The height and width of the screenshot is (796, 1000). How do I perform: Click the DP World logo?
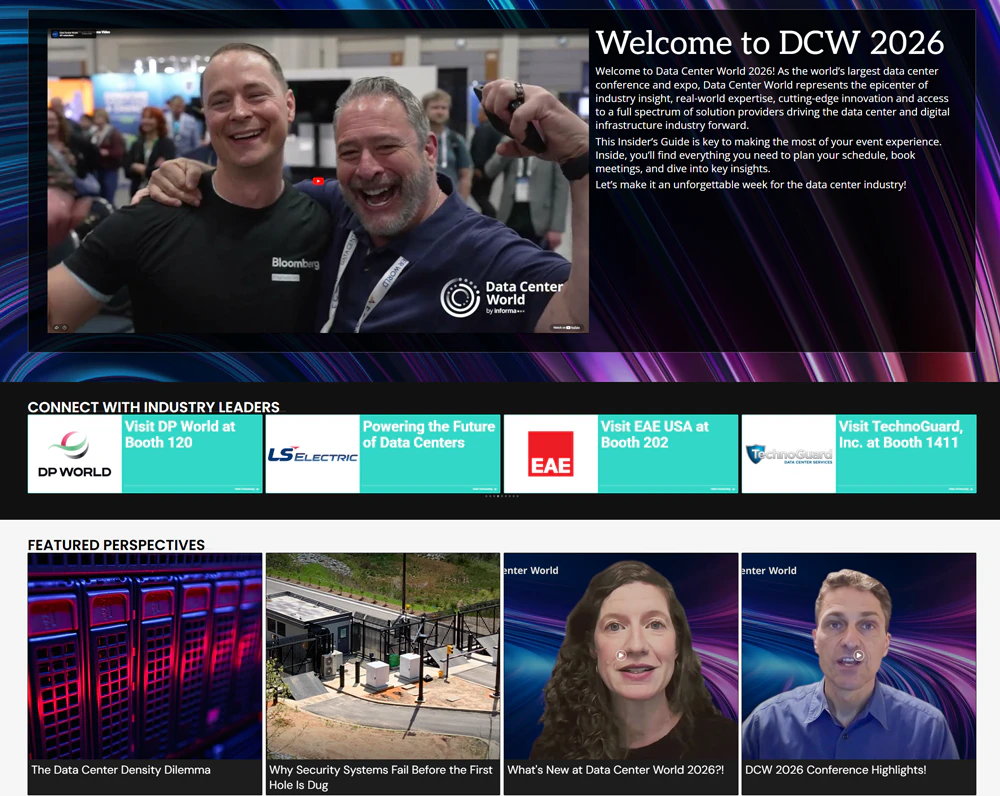(73, 450)
